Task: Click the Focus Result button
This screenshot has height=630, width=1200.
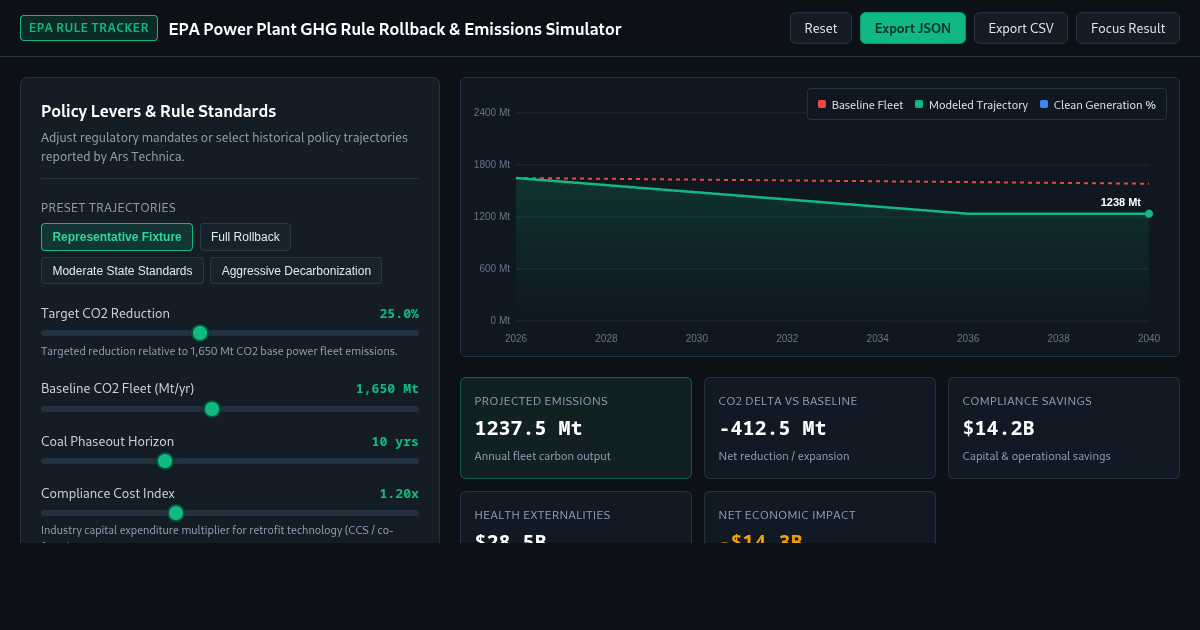Action: [1128, 28]
